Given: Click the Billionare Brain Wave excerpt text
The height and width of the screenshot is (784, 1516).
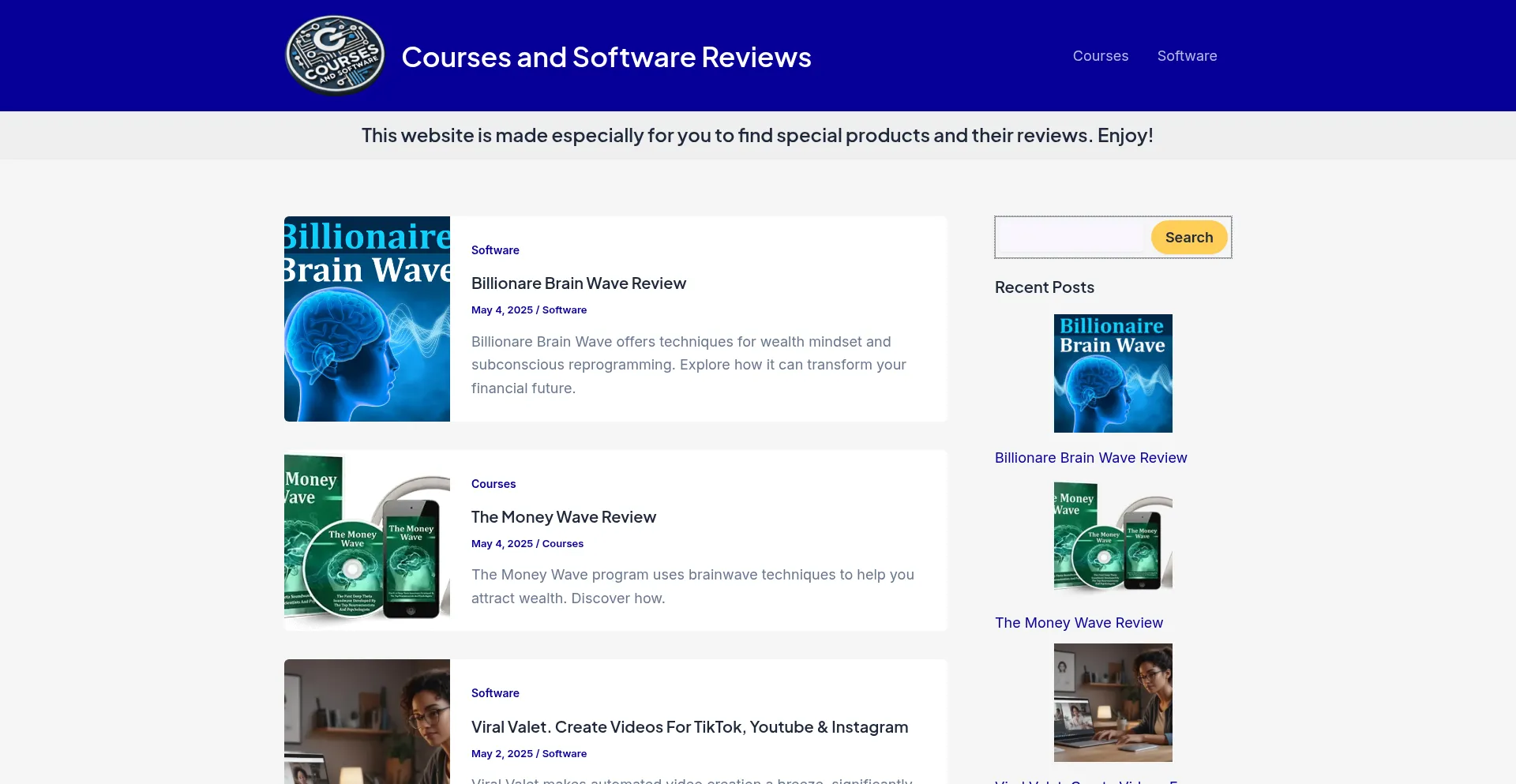Looking at the screenshot, I should (x=689, y=365).
